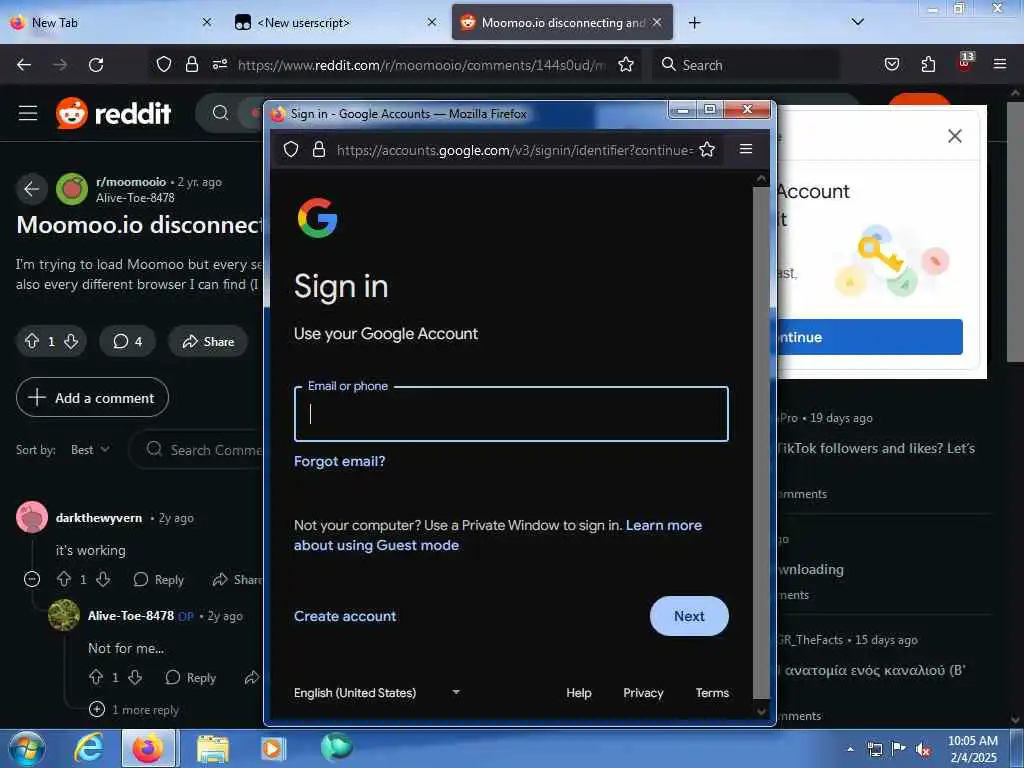Click the padlock icon in main Firefox address bar

[x=192, y=64]
